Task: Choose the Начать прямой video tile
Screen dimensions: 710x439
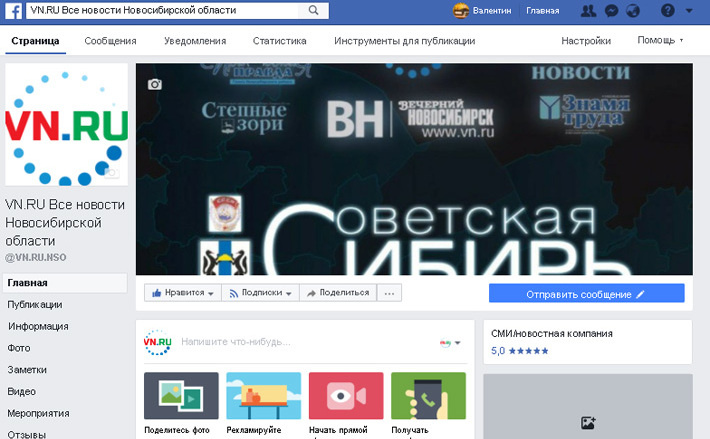Action: click(x=346, y=396)
